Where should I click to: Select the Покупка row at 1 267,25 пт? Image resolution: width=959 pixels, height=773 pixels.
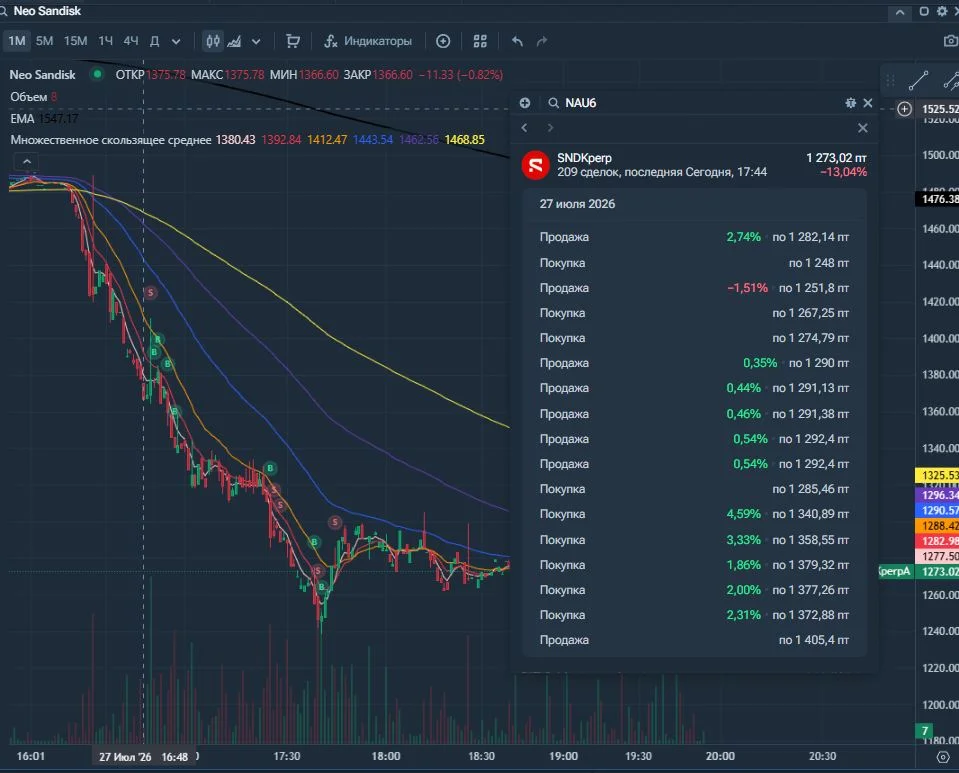pos(694,313)
